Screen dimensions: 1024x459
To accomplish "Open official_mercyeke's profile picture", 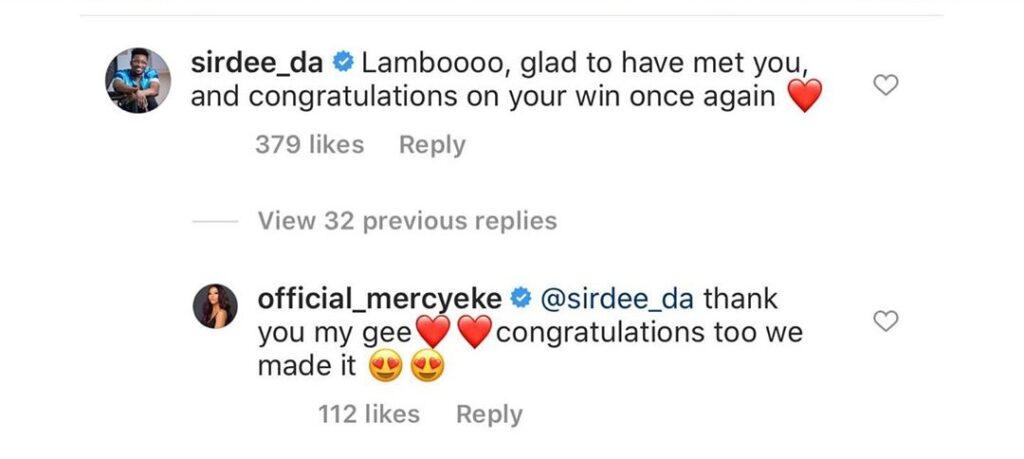I will pos(215,306).
